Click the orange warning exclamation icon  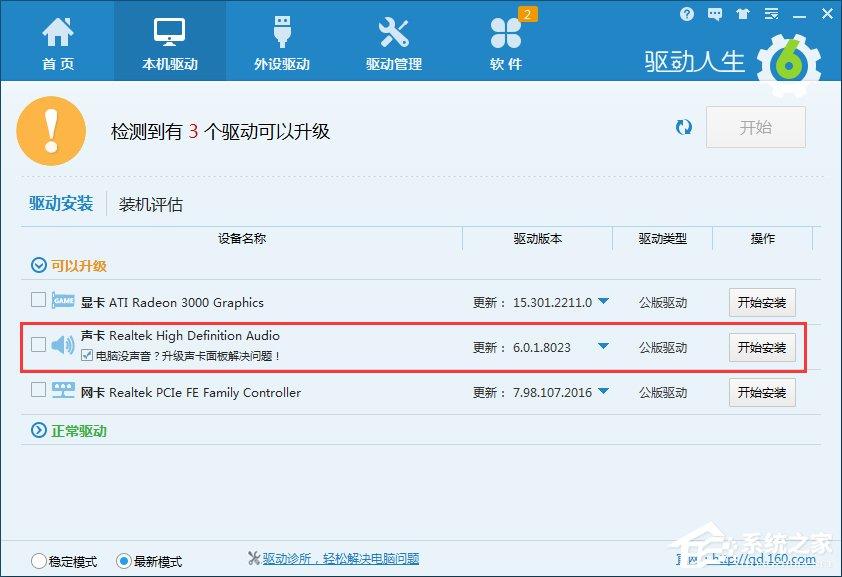(x=51, y=131)
